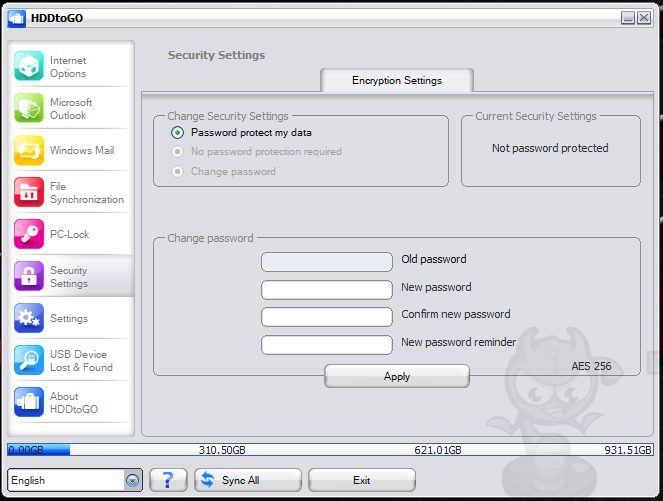Click the HDDtoGO title bar app icon
This screenshot has width=663, height=501.
tap(16, 18)
